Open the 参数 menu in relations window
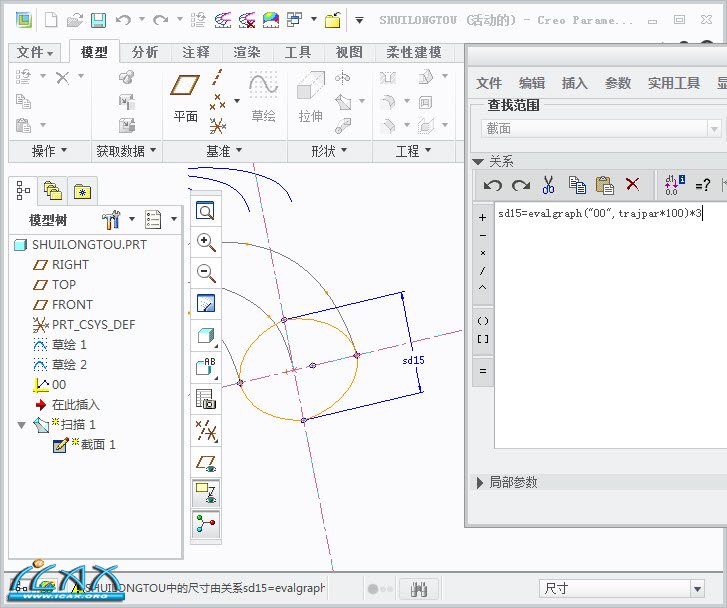This screenshot has width=727, height=608. pos(618,83)
